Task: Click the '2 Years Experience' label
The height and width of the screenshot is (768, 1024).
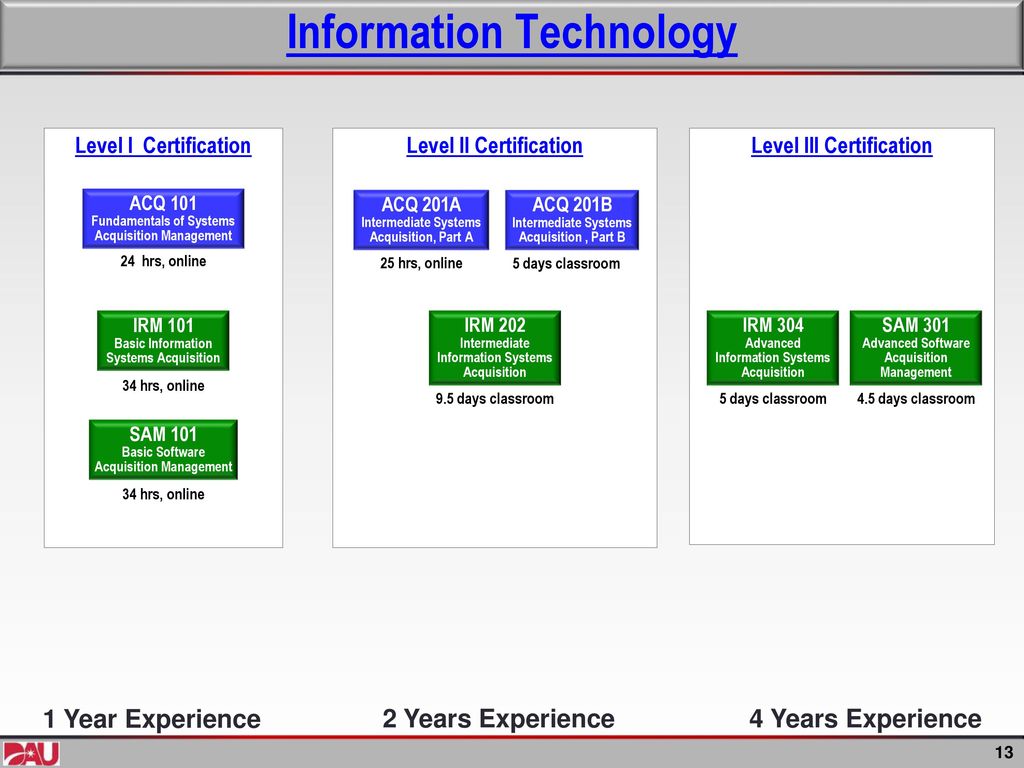Action: [498, 718]
